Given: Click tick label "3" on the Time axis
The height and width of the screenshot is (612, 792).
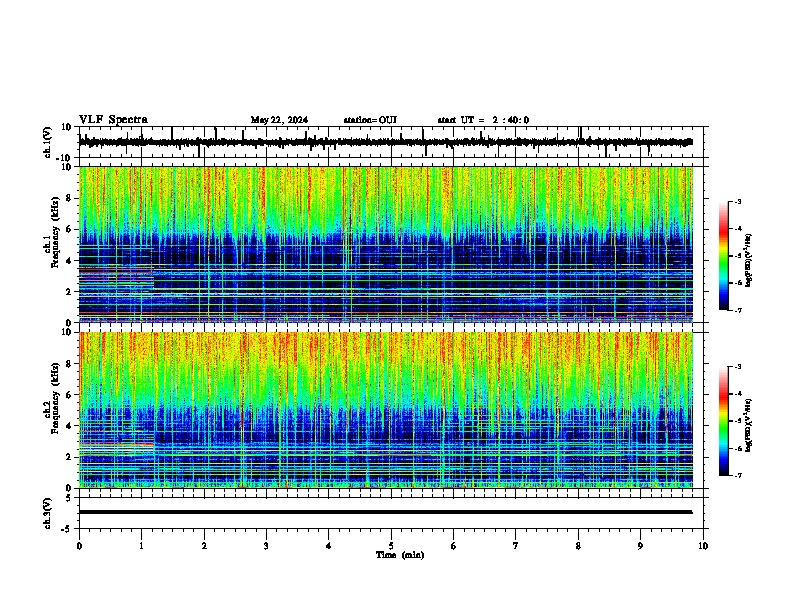Looking at the screenshot, I should [266, 546].
